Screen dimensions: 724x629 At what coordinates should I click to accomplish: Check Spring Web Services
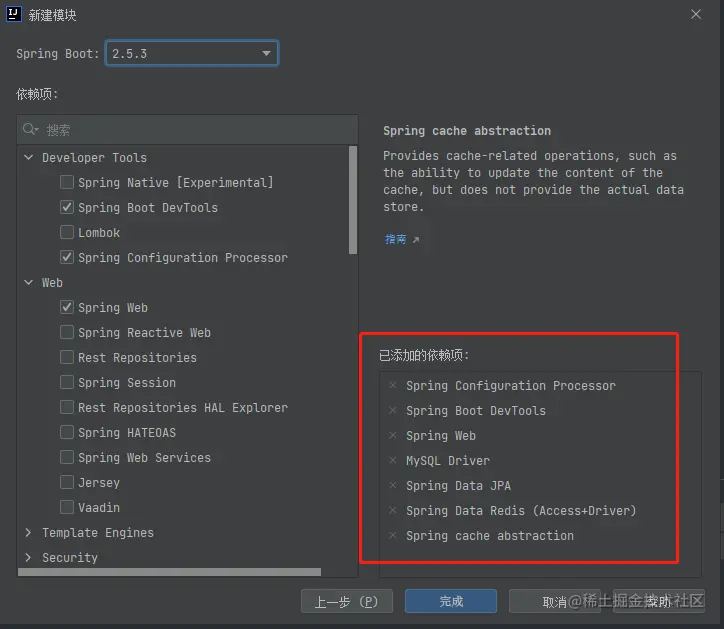67,457
